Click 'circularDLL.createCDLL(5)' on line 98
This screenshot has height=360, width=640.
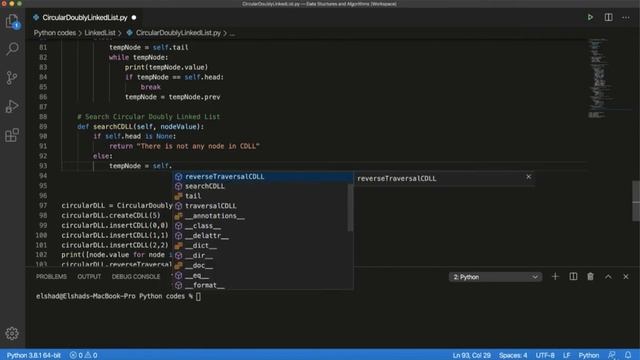111,216
